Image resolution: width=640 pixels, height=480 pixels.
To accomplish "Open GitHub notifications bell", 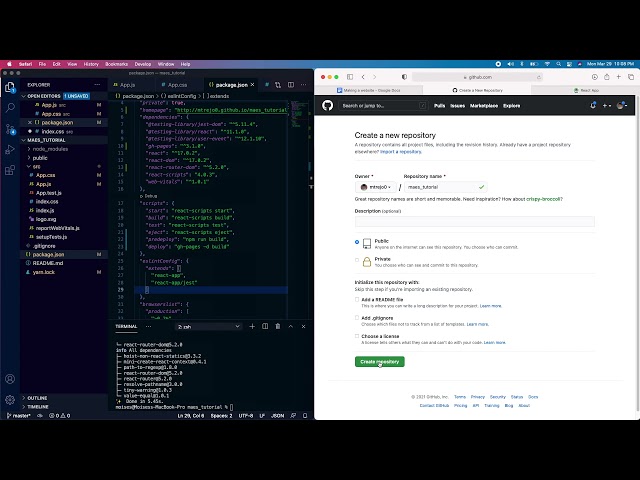I will point(593,106).
